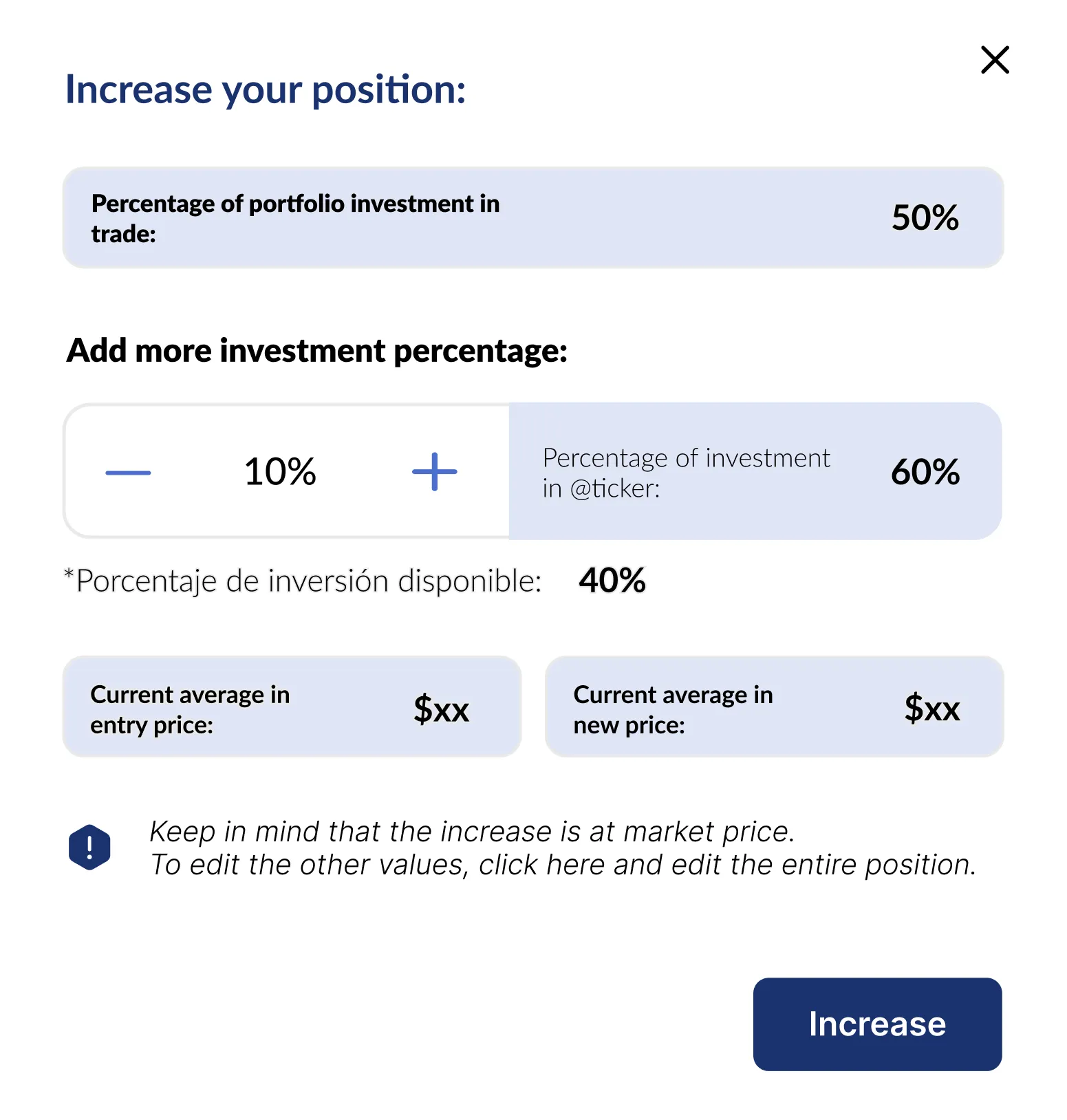Click the minus icon to decrease percentage
The image size is (1067, 1120).
click(127, 471)
